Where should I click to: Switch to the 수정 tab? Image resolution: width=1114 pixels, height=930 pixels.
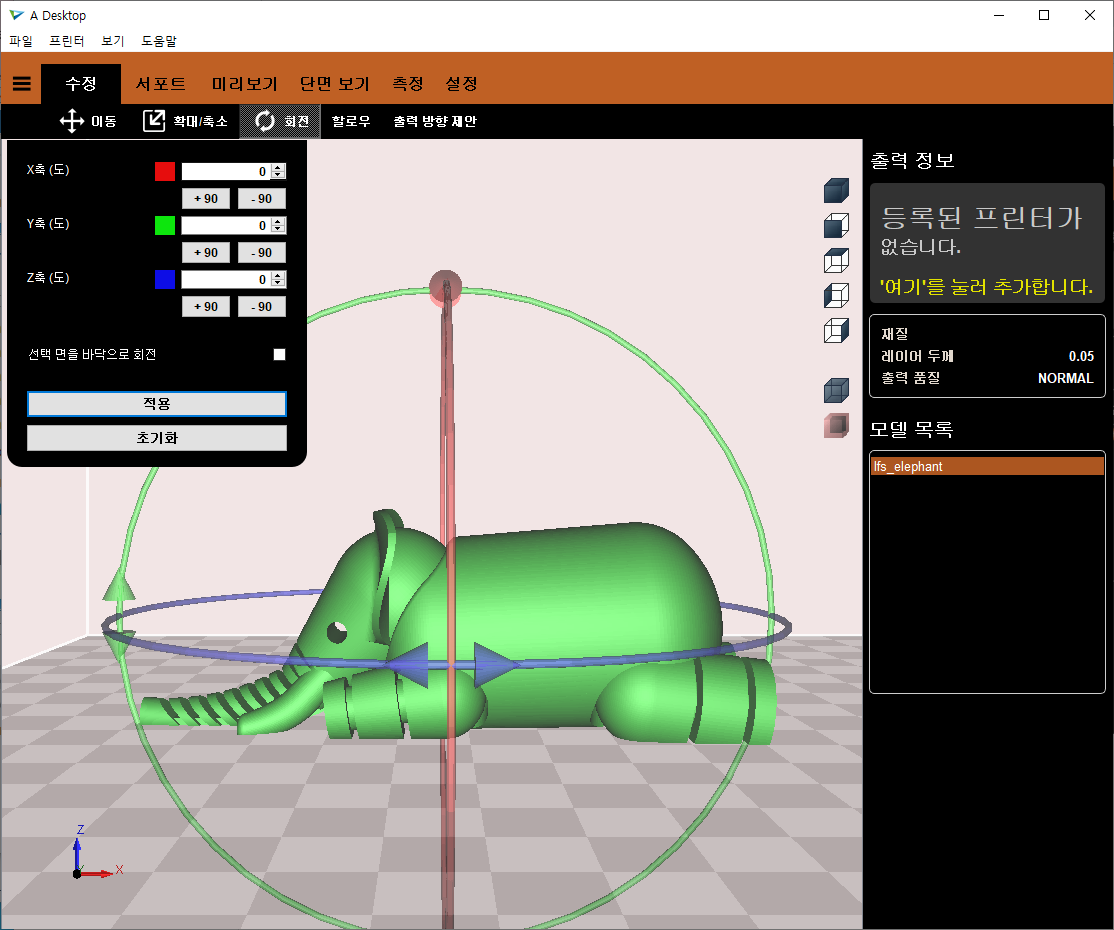[81, 84]
